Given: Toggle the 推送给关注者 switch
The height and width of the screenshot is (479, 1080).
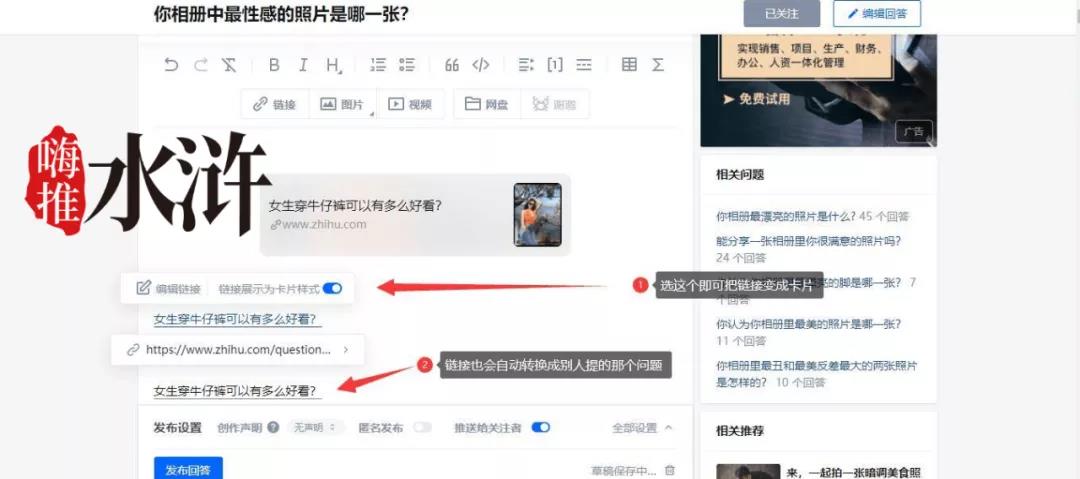Looking at the screenshot, I should 541,427.
